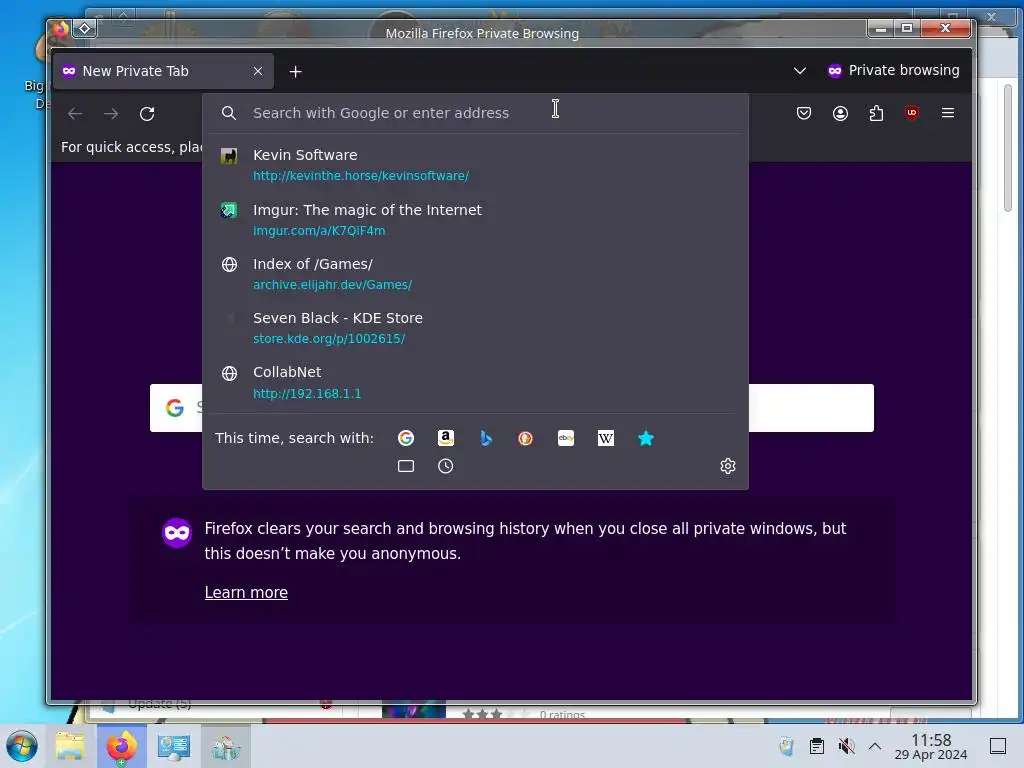Maximize the Firefox window
This screenshot has width=1024, height=768.
click(907, 28)
